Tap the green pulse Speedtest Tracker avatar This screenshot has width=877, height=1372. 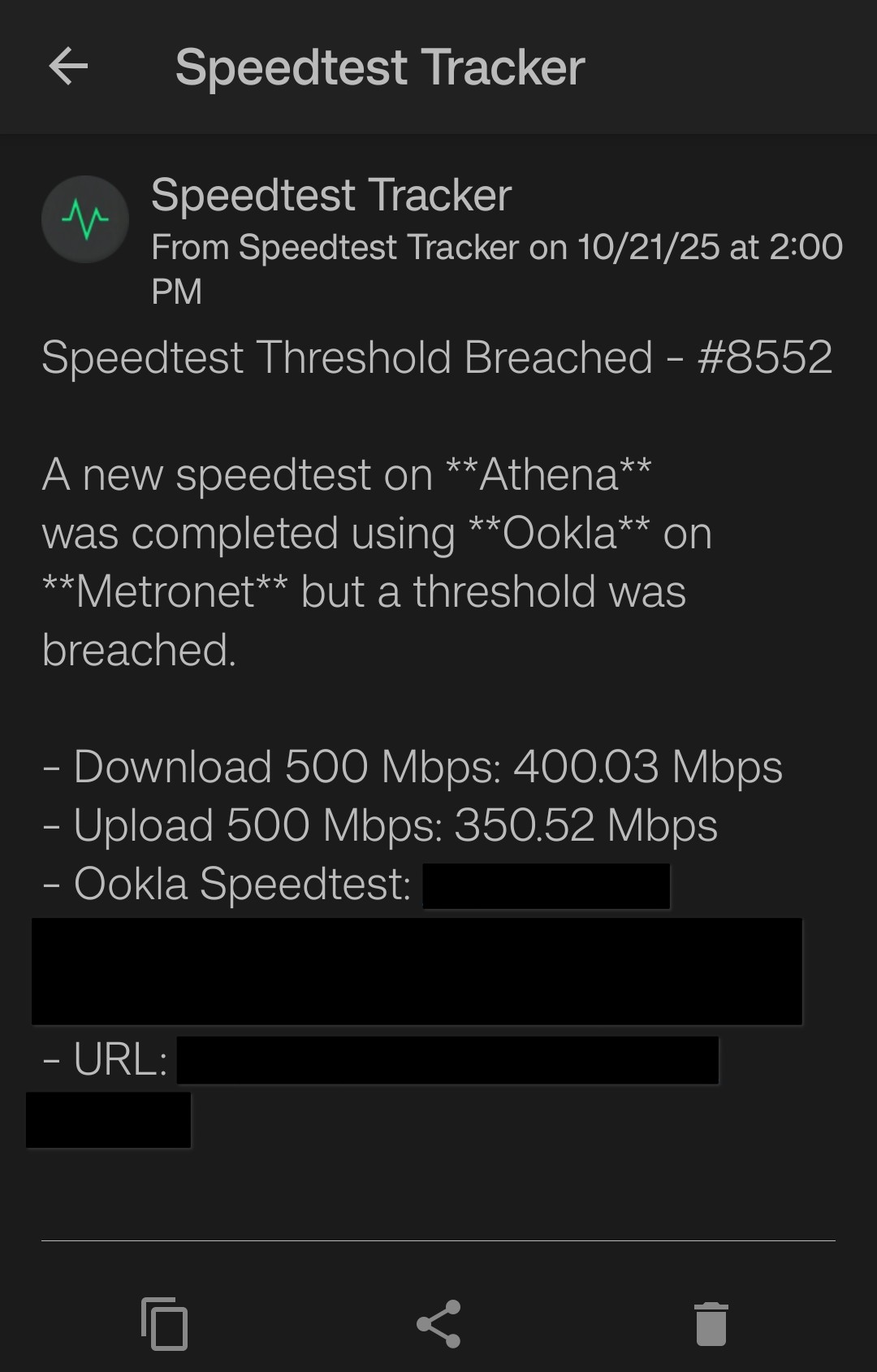point(85,219)
